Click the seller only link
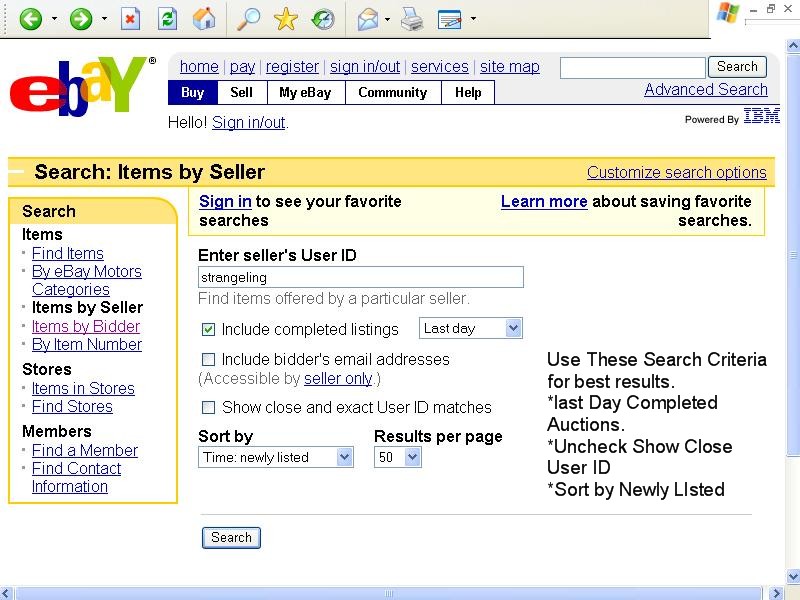Image resolution: width=800 pixels, height=600 pixels. (x=338, y=379)
